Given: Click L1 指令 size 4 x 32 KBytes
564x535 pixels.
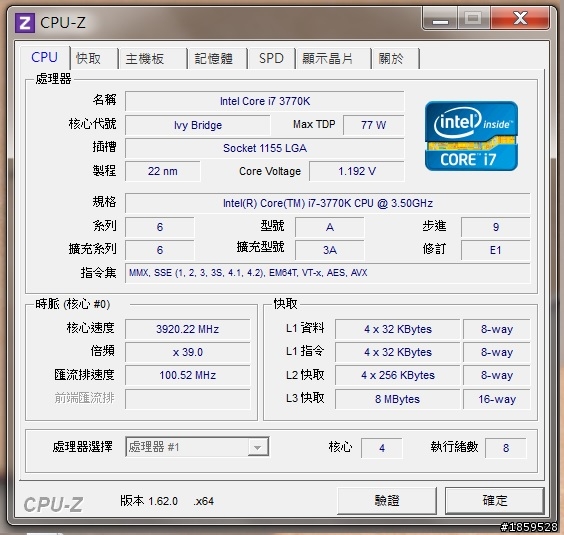Looking at the screenshot, I should click(x=397, y=352).
